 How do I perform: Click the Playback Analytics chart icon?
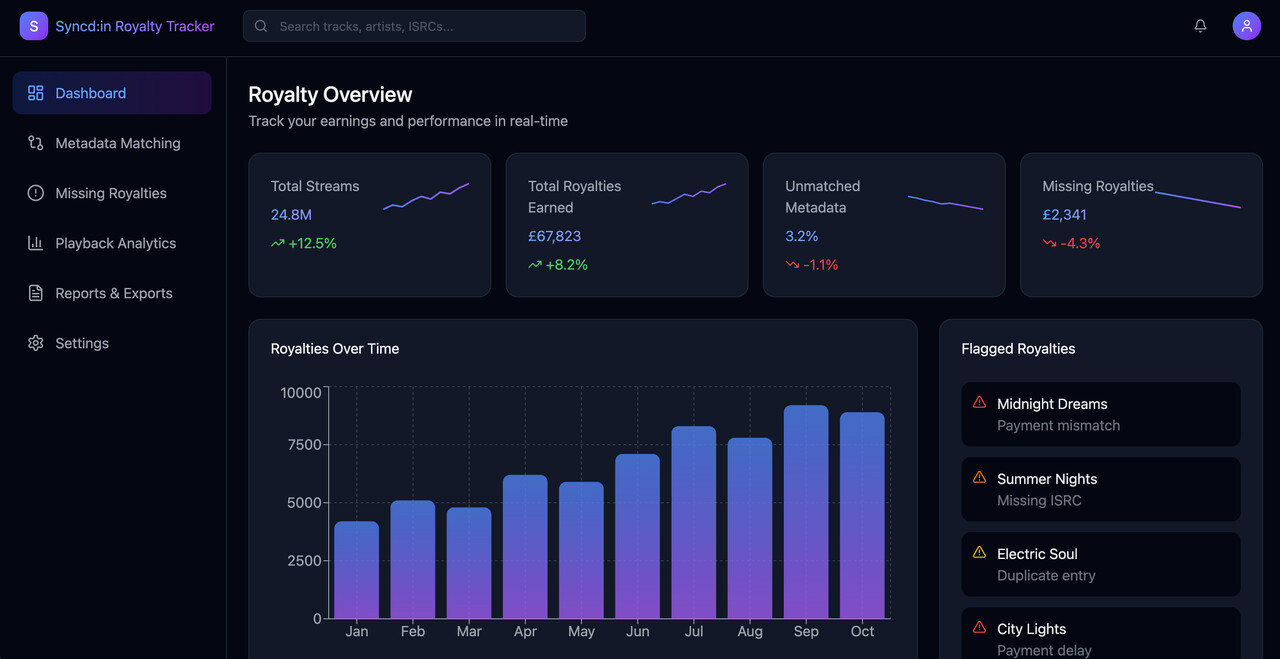coord(36,243)
